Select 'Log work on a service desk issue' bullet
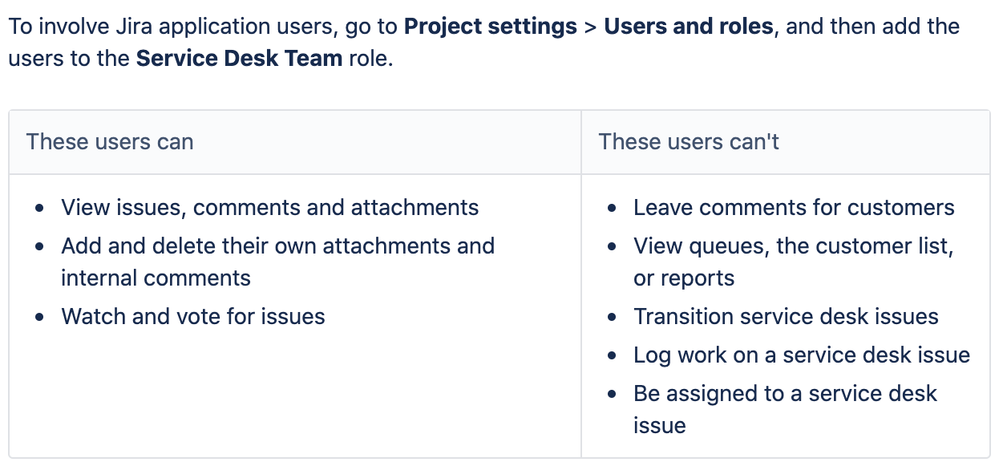The width and height of the screenshot is (999, 467). 801,355
